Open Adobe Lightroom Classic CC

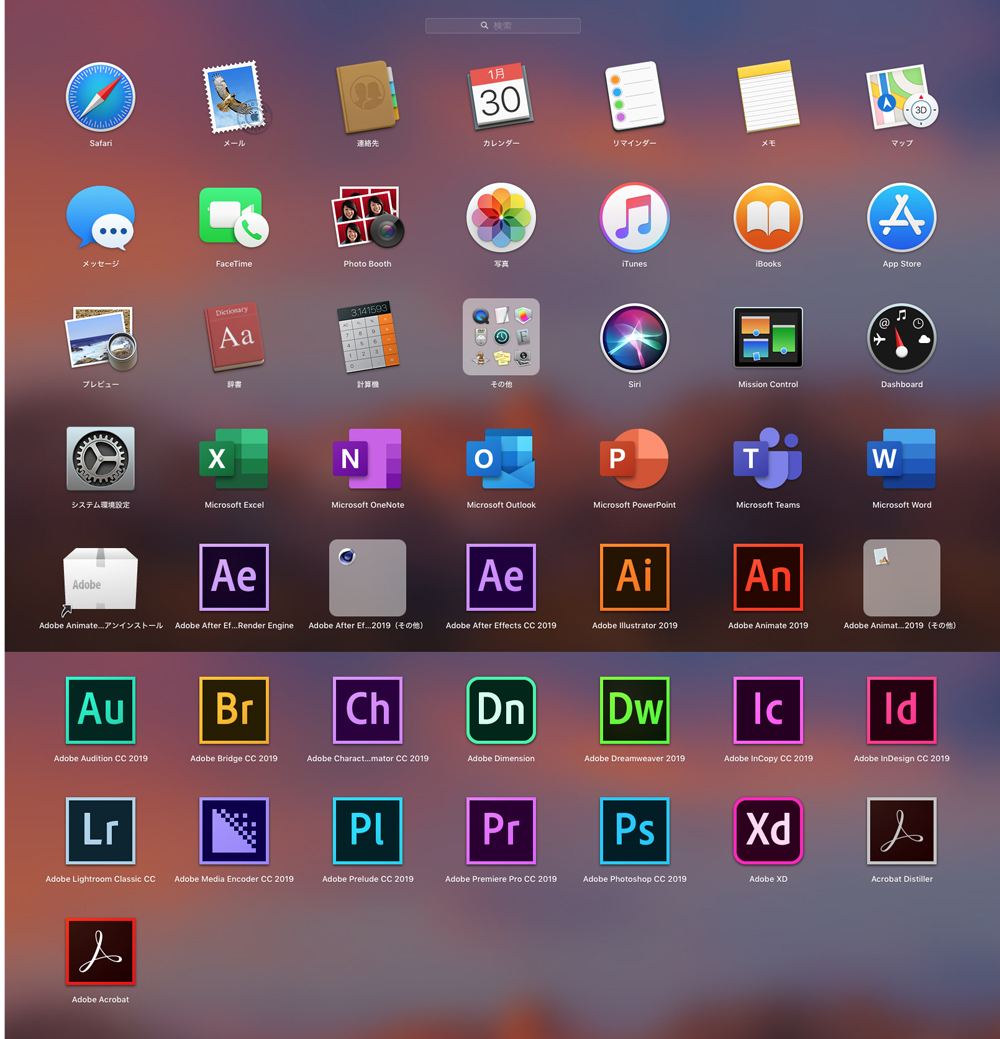[100, 831]
